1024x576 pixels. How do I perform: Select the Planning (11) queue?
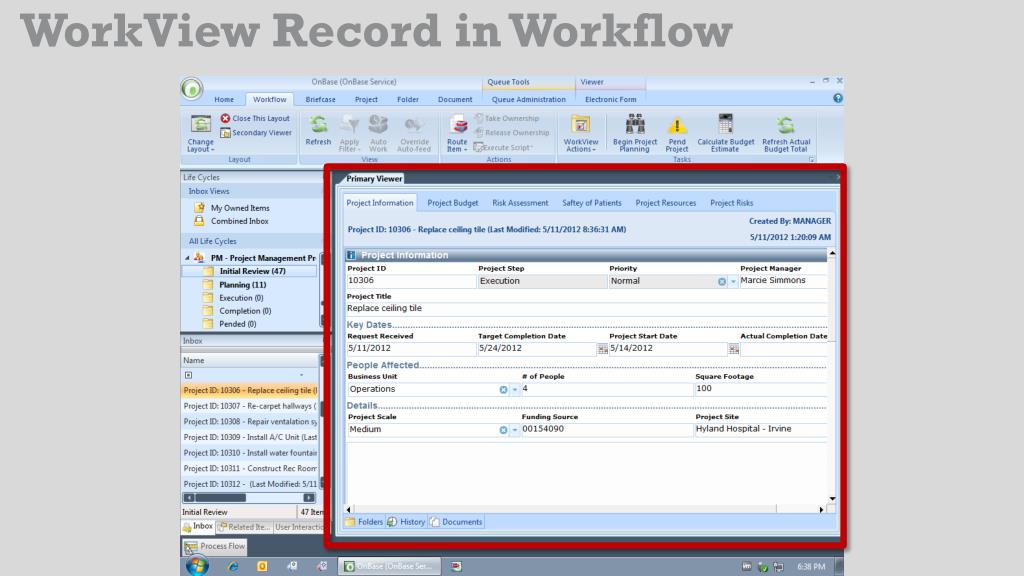(x=242, y=285)
